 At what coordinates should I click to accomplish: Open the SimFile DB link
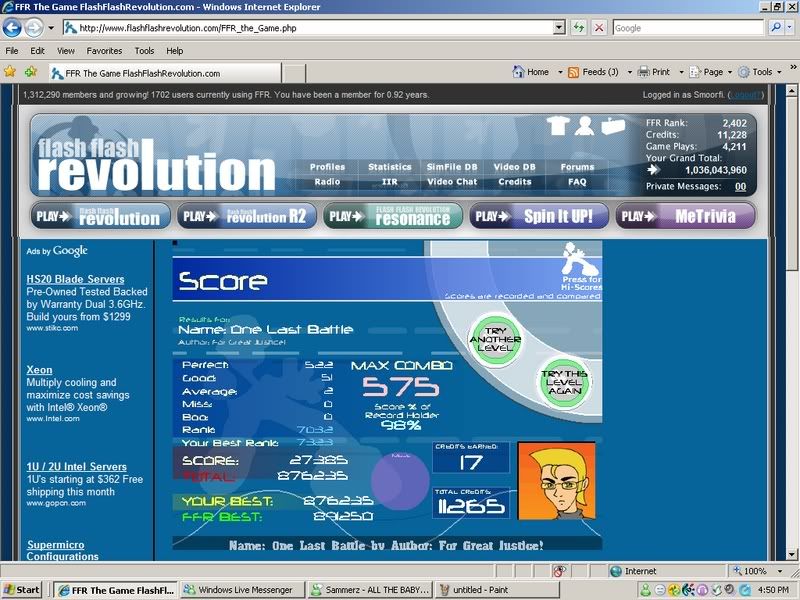(x=452, y=167)
